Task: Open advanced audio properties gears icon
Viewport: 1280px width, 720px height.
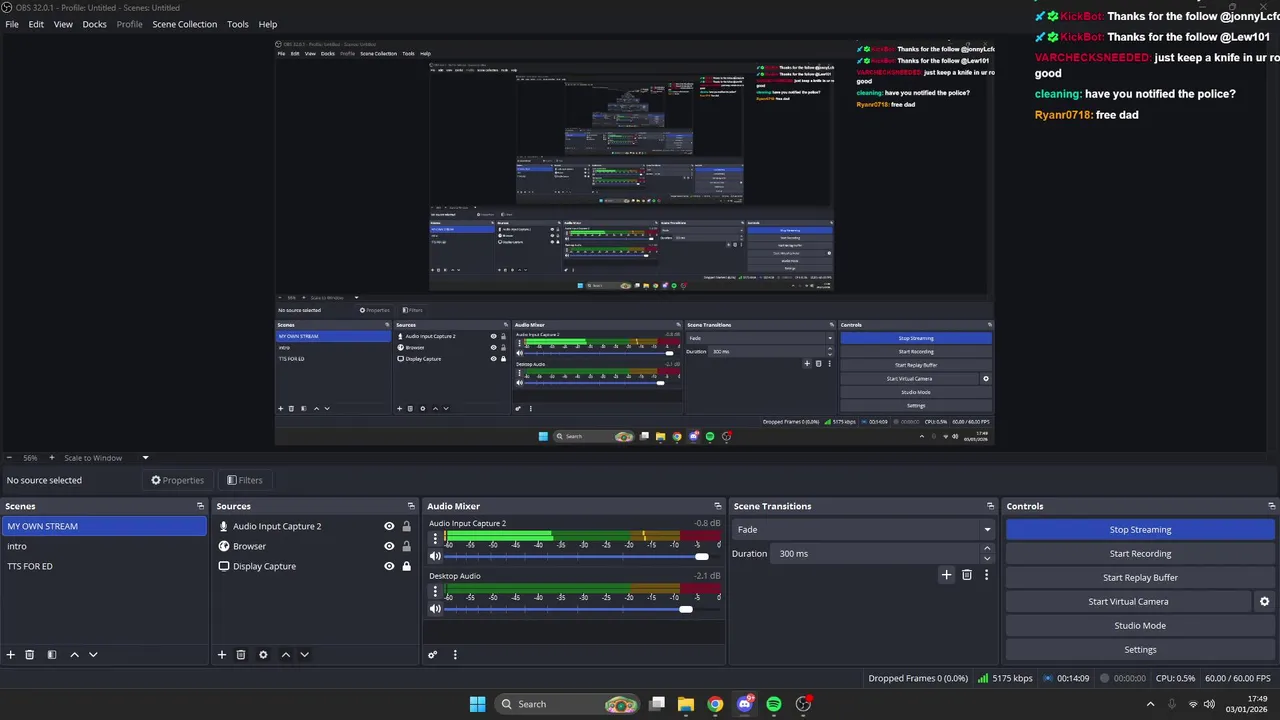Action: (433, 655)
